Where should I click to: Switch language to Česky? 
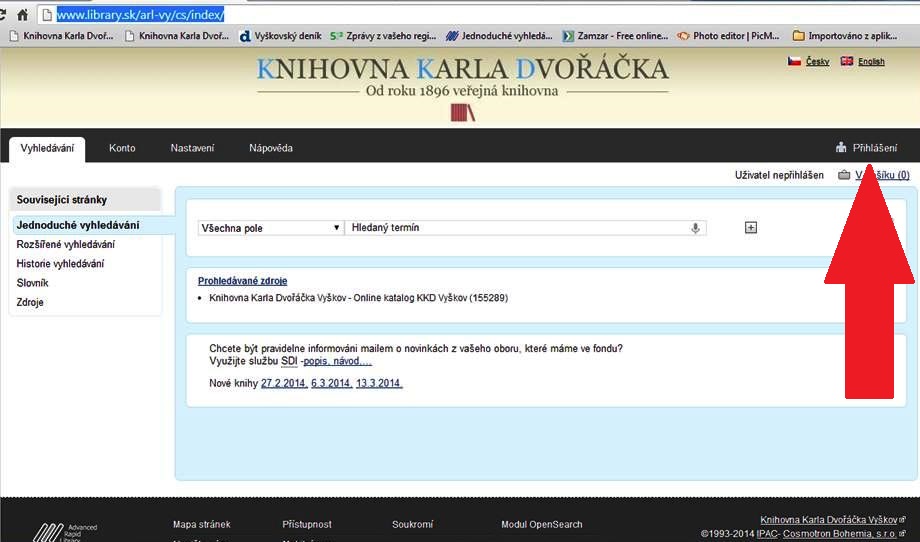817,61
